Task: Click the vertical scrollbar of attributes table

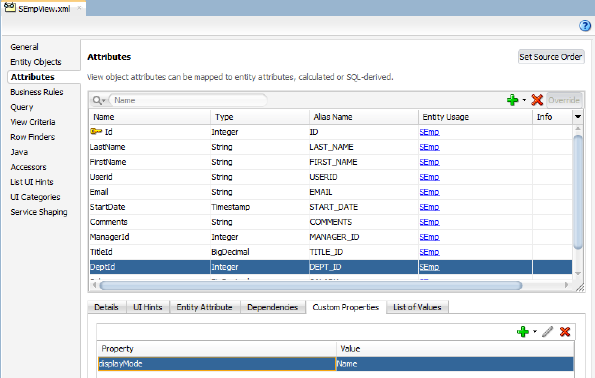Action: 578,192
